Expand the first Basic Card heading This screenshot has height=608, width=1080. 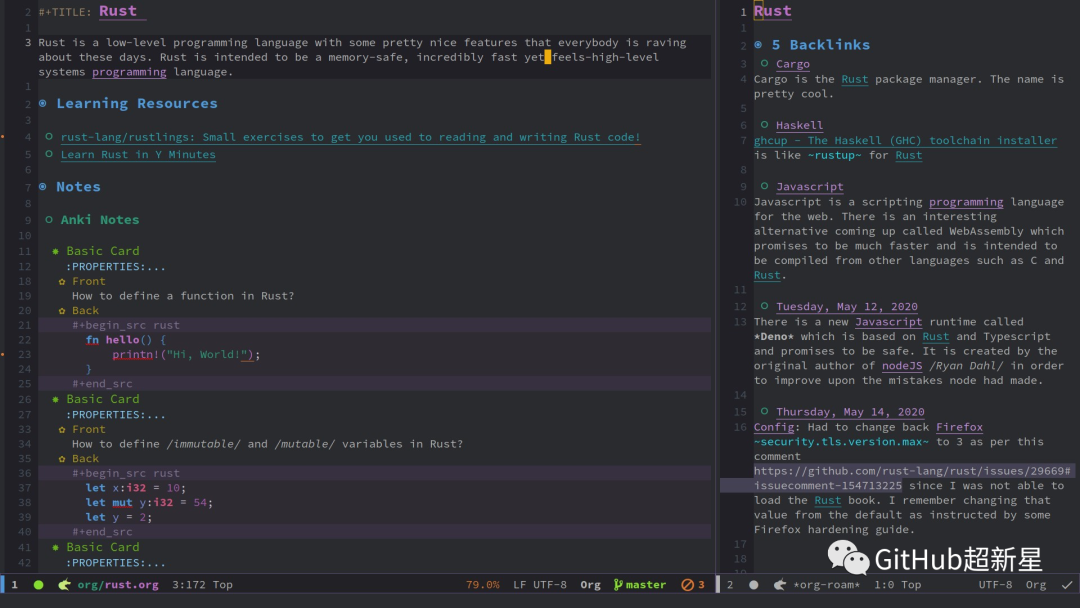55,251
